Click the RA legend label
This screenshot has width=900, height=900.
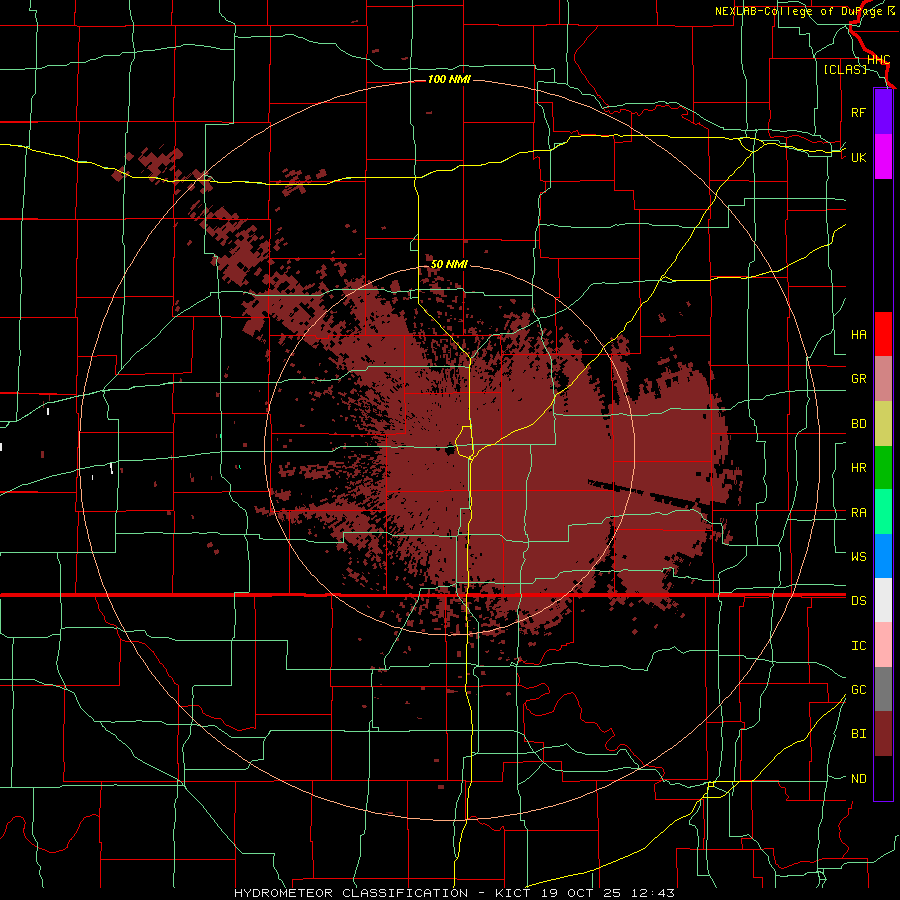coord(858,512)
